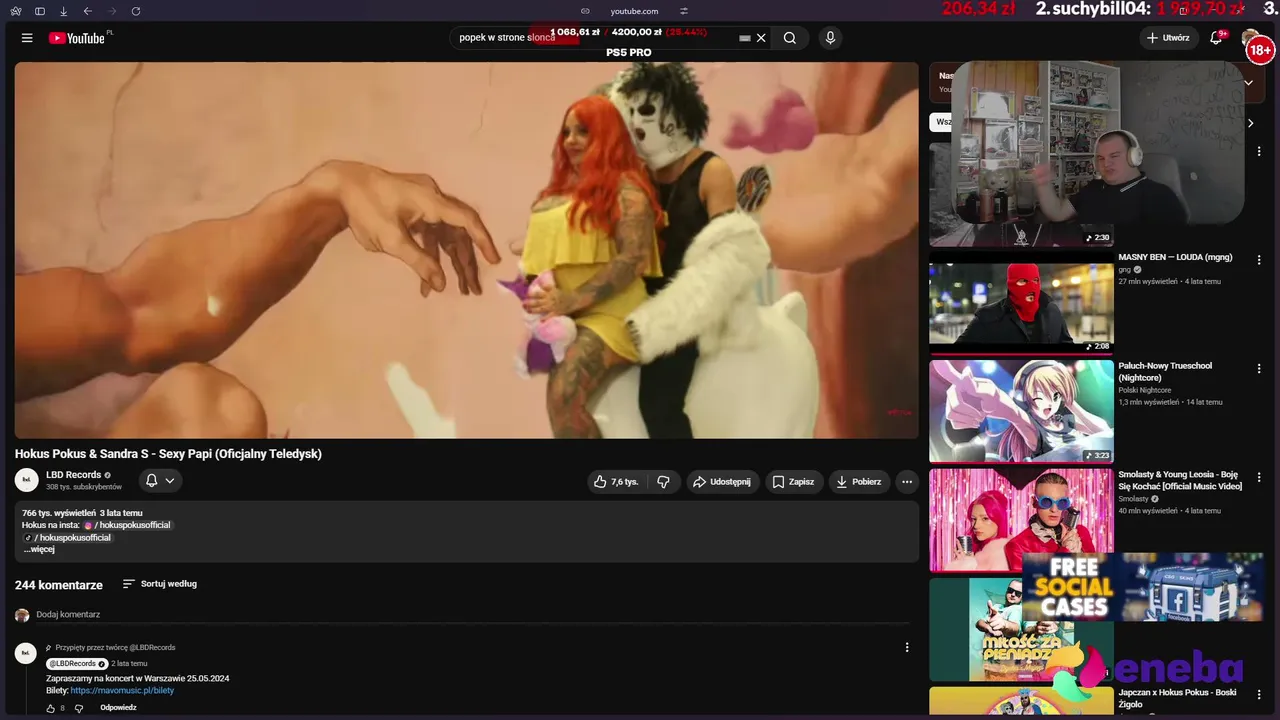Open options for Smolasty & Young Leosia video
Screen dimensions: 1280x720
pos(1259,478)
